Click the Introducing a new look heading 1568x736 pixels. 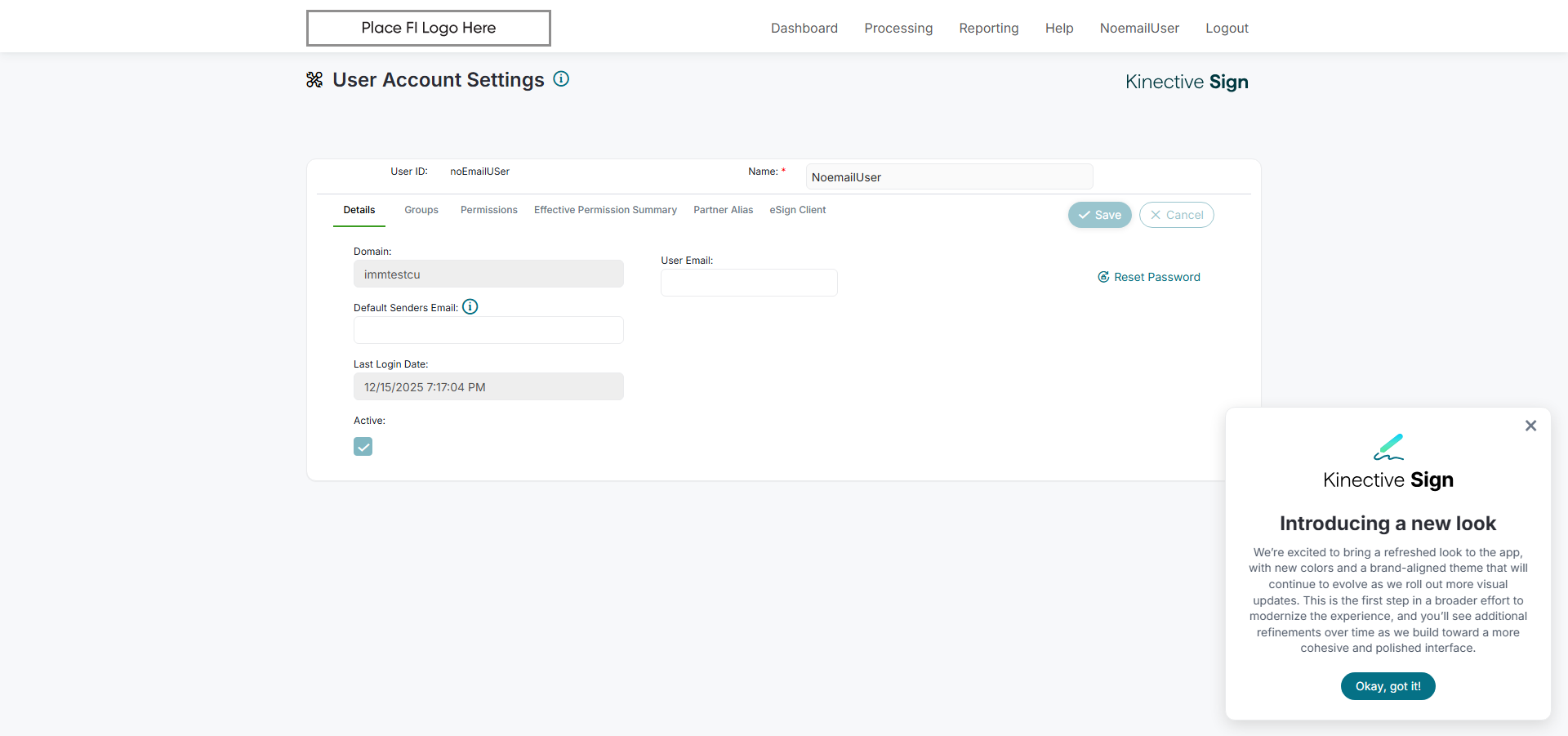[x=1388, y=524]
